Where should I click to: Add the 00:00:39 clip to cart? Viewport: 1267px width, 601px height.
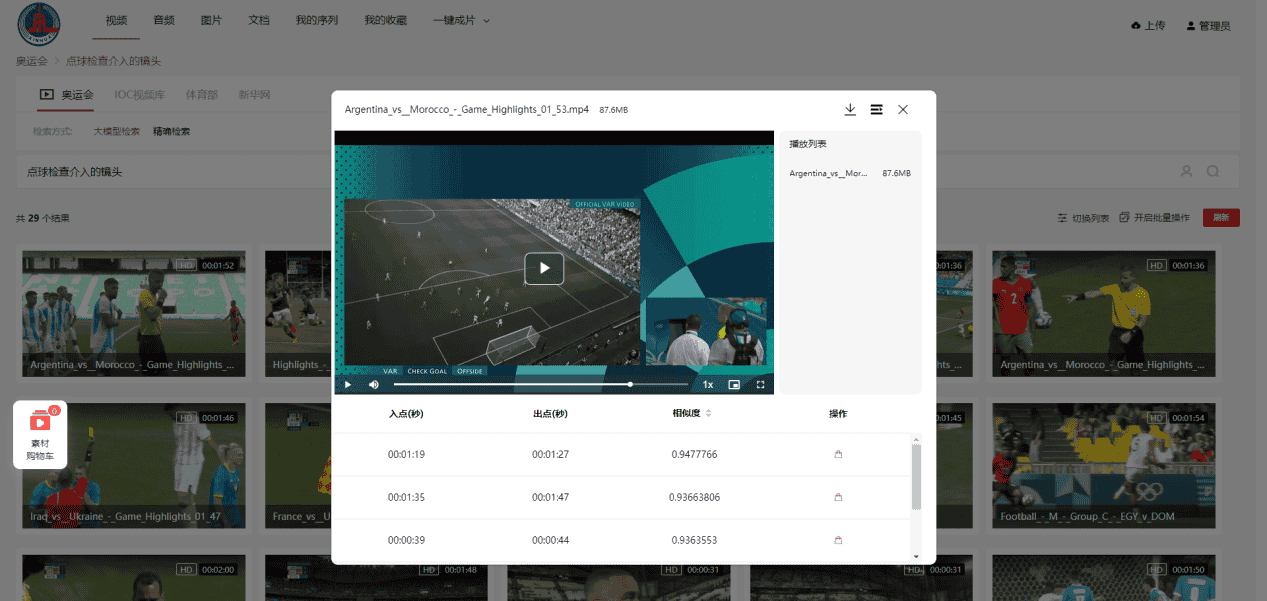[838, 540]
